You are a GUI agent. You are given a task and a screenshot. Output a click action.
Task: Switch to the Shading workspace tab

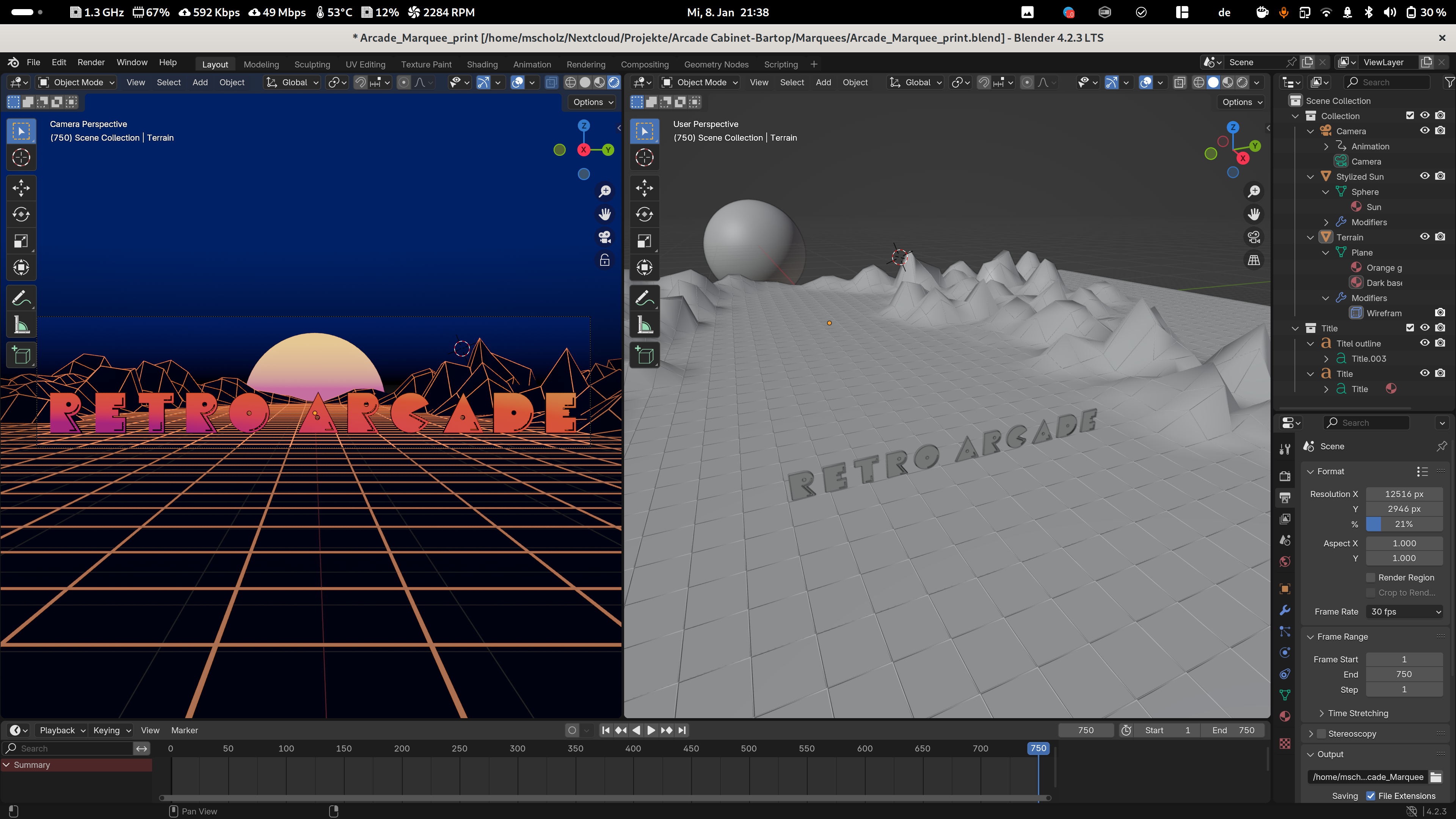tap(482, 64)
